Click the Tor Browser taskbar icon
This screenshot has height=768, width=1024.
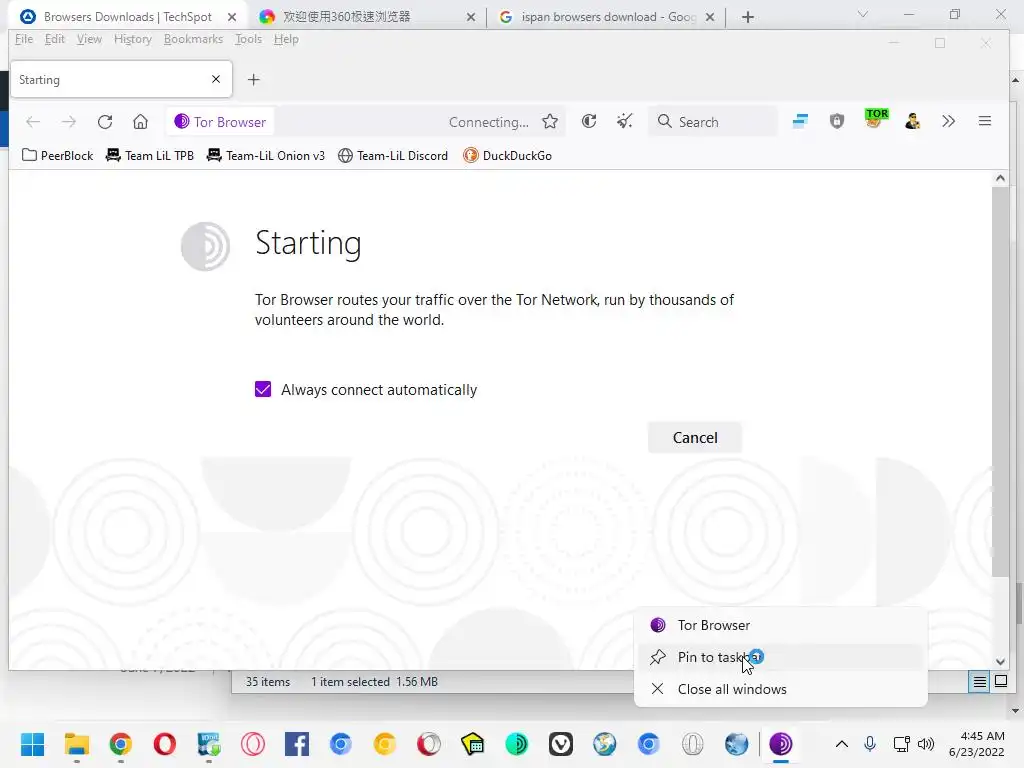pos(780,744)
